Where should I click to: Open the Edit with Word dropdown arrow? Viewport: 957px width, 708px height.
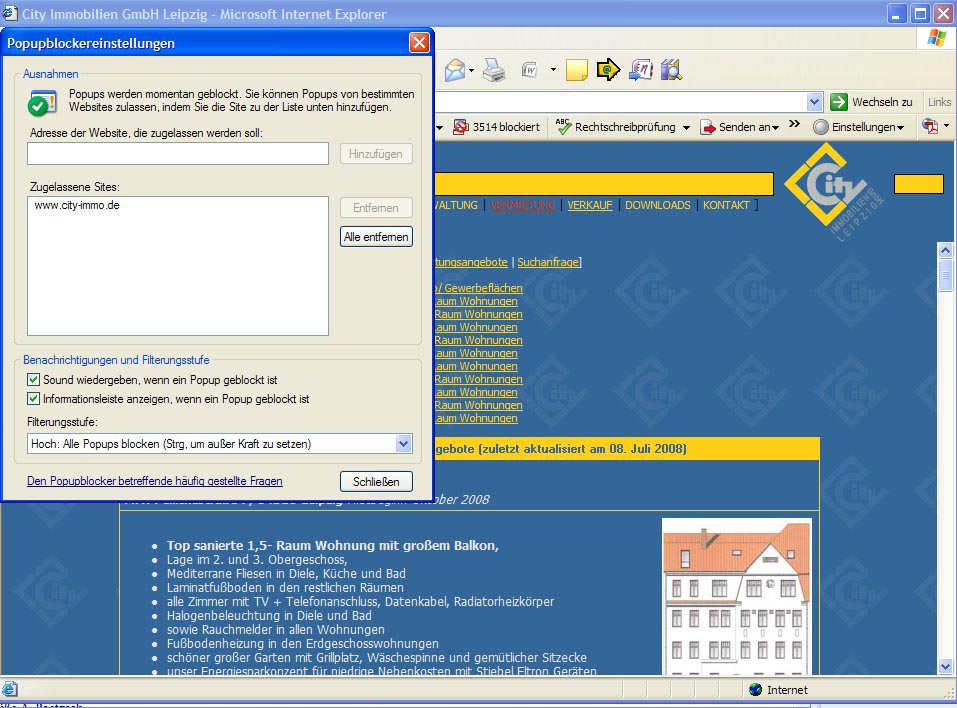tap(553, 70)
